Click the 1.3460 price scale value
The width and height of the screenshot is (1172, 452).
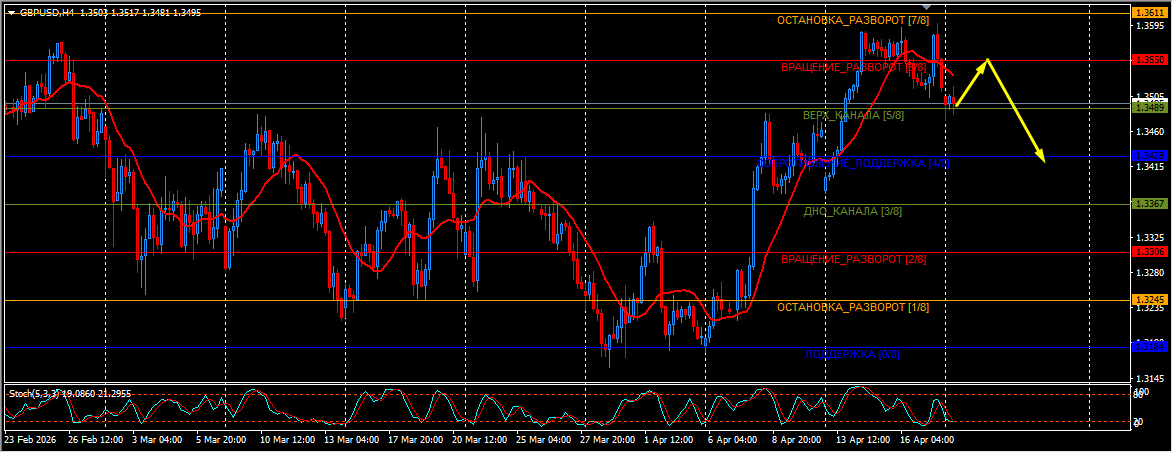click(1148, 132)
